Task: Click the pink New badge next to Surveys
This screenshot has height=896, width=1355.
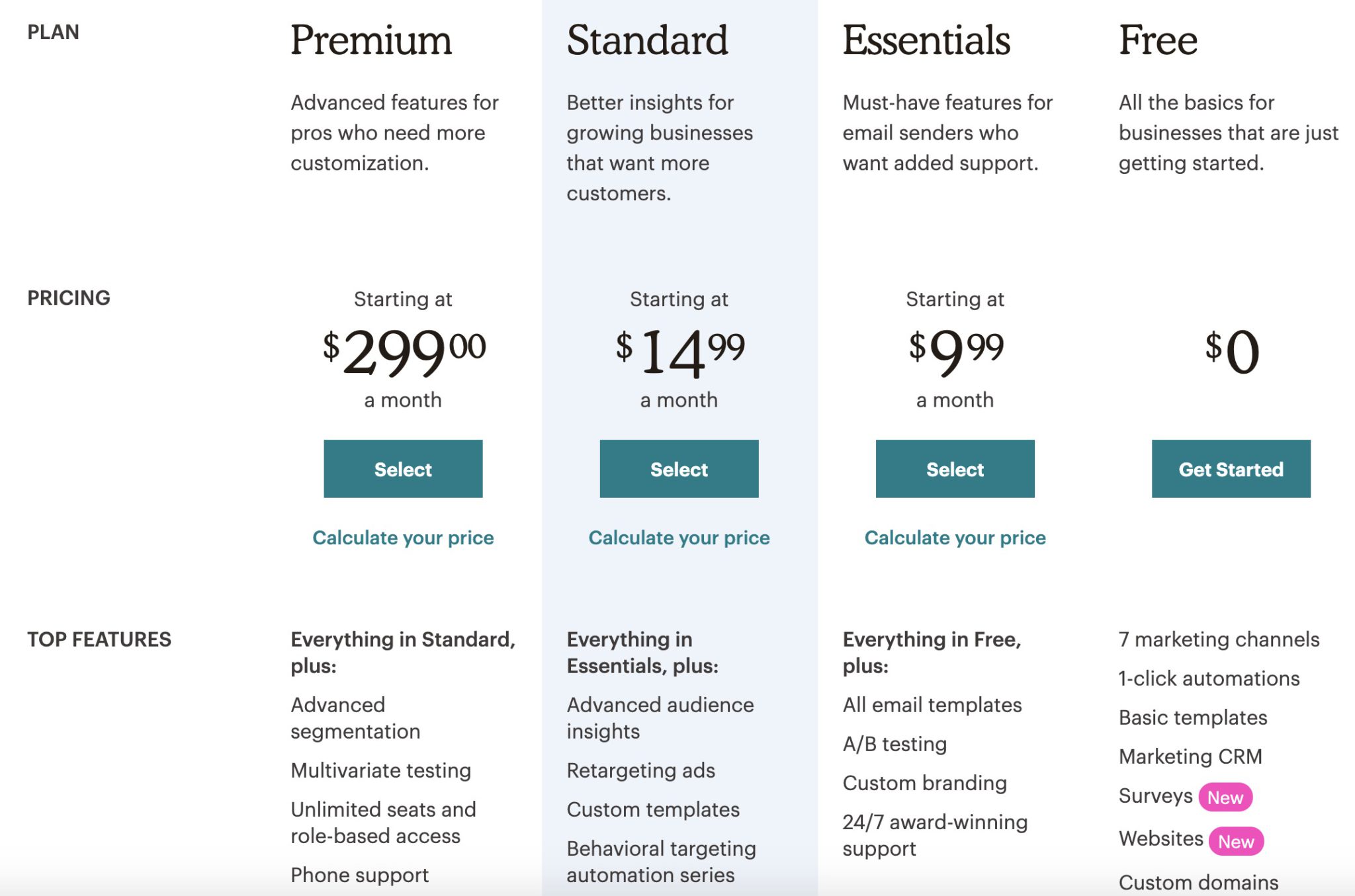Action: tap(1225, 797)
